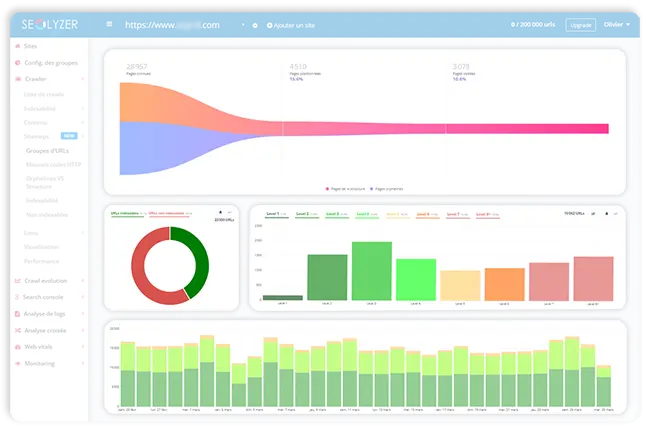Click the levels chart's more-options icon
This screenshot has height=432, width=650.
click(616, 214)
